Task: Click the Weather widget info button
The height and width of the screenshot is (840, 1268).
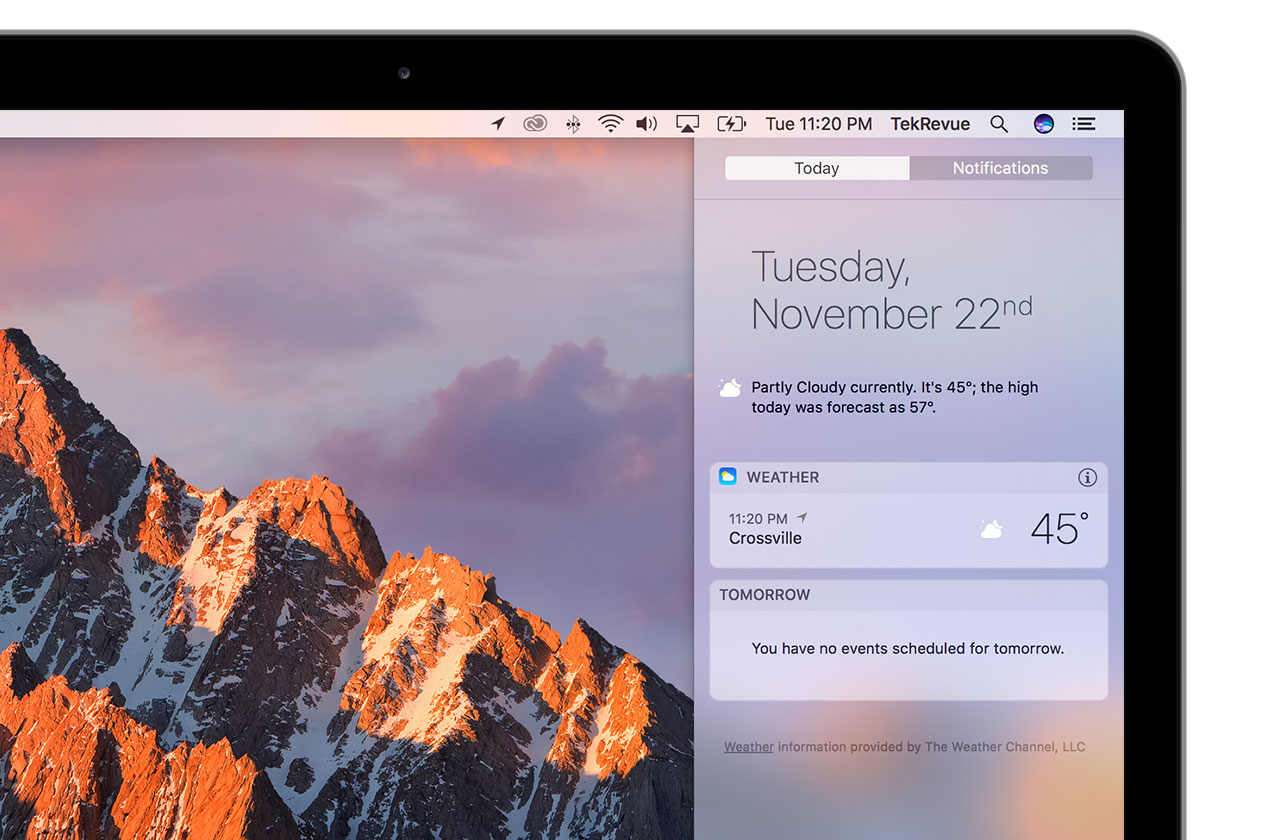Action: pyautogui.click(x=1087, y=477)
